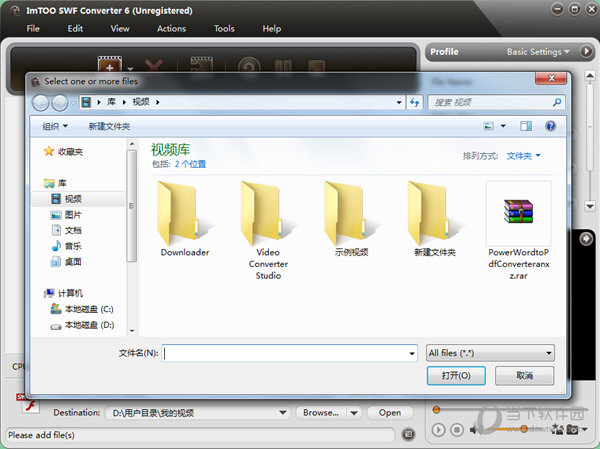Expand the file name history dropdown arrow

coord(412,353)
